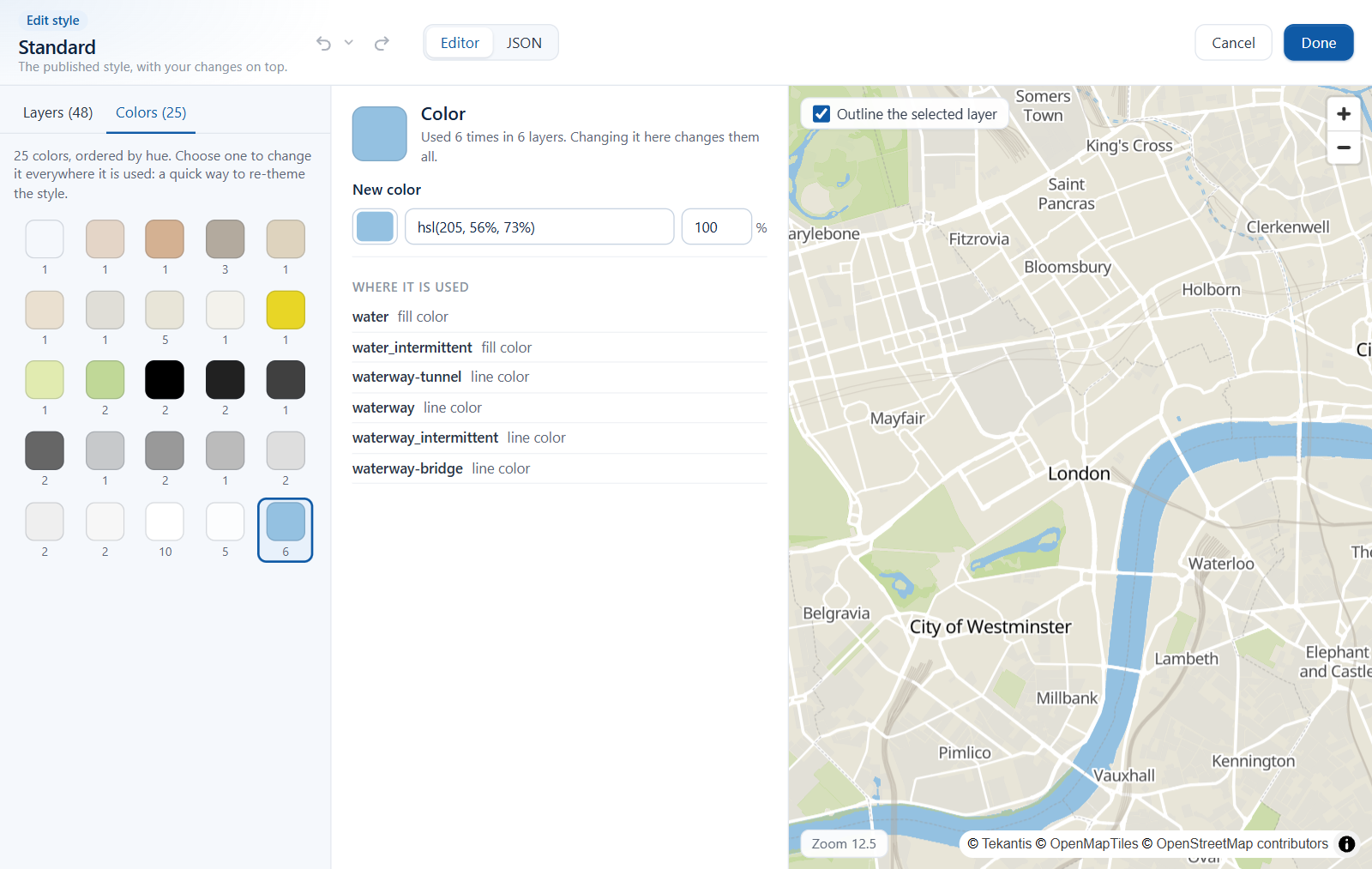Select the Editor view
The image size is (1372, 869).
coord(460,43)
